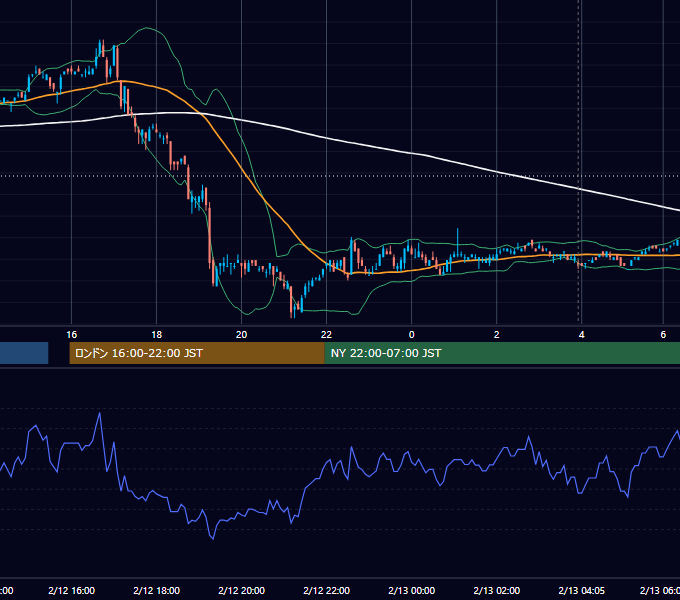Click the 2/12 22:00 date label
This screenshot has height=600, width=680.
327,590
